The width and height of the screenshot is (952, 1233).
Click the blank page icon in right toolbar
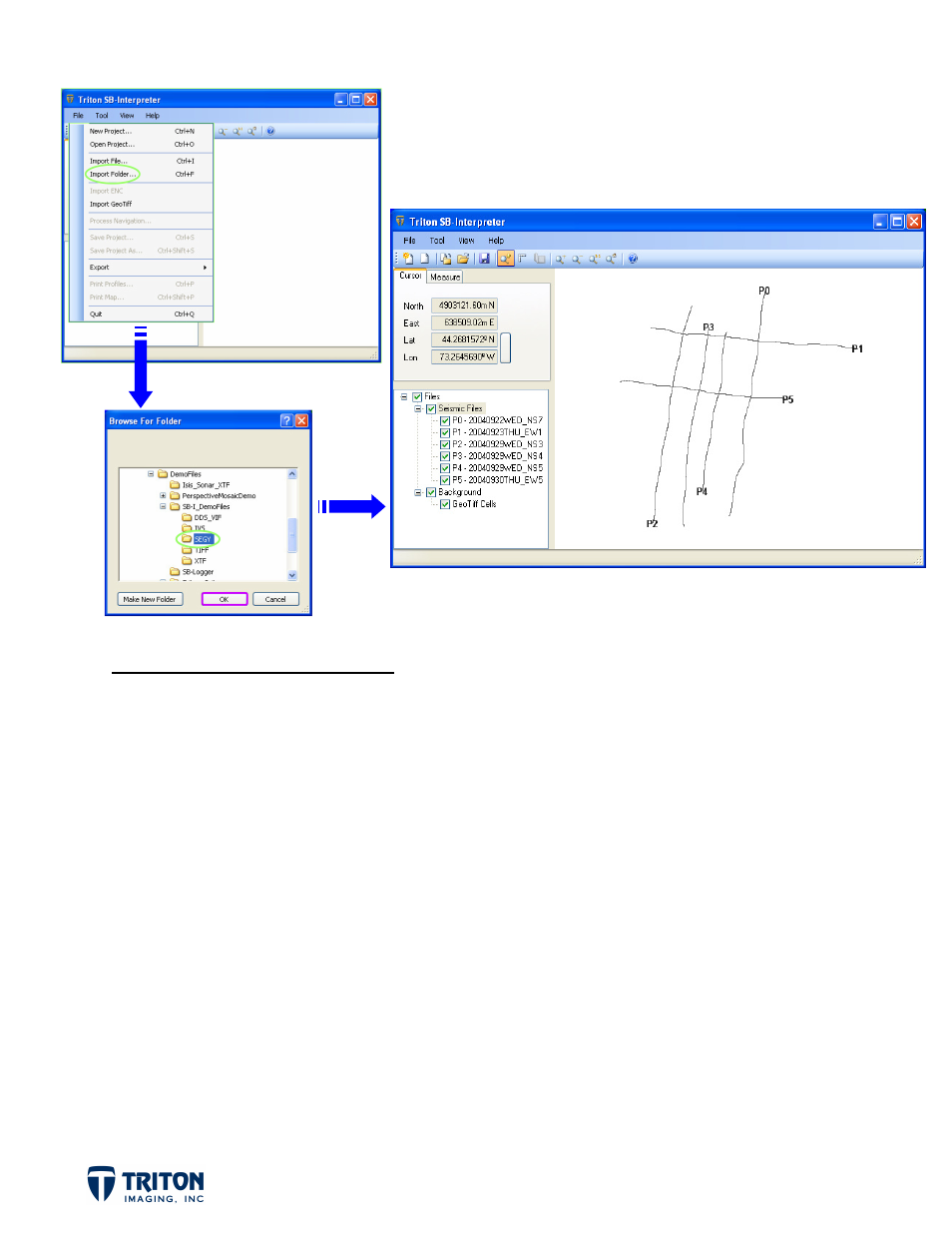pos(424,259)
